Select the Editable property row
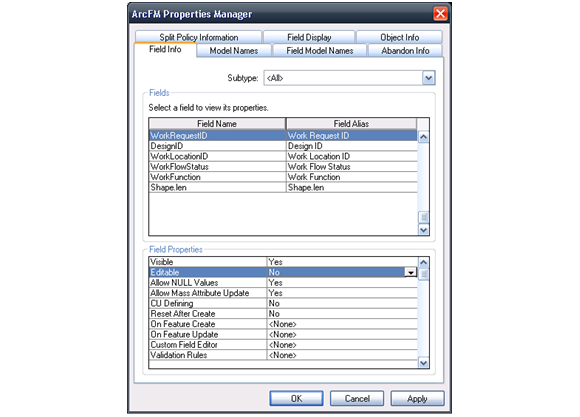The width and height of the screenshot is (580, 417). (x=283, y=272)
